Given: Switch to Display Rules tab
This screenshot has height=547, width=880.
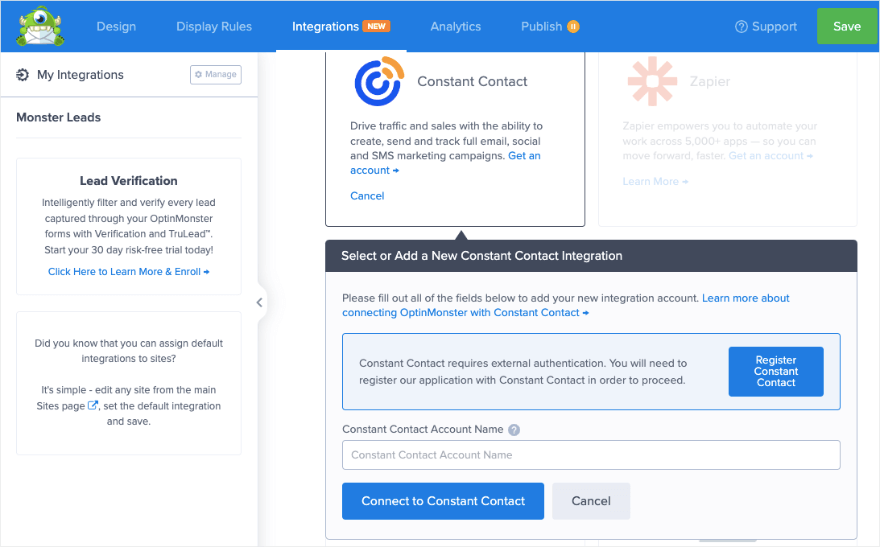Looking at the screenshot, I should [214, 26].
